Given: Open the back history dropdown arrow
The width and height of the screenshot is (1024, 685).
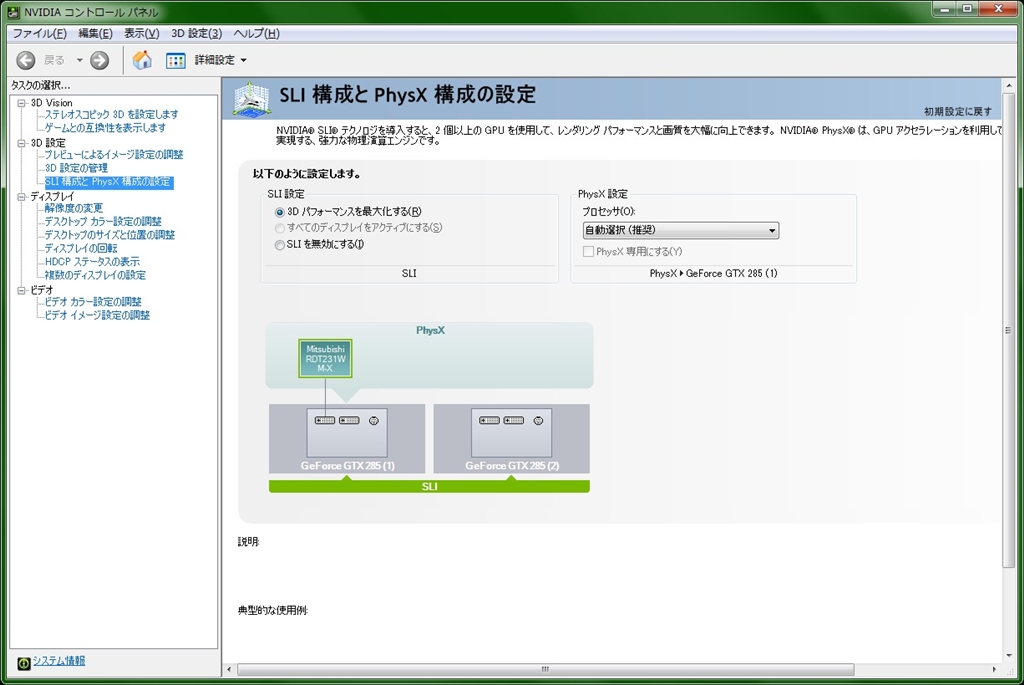Looking at the screenshot, I should (x=80, y=60).
